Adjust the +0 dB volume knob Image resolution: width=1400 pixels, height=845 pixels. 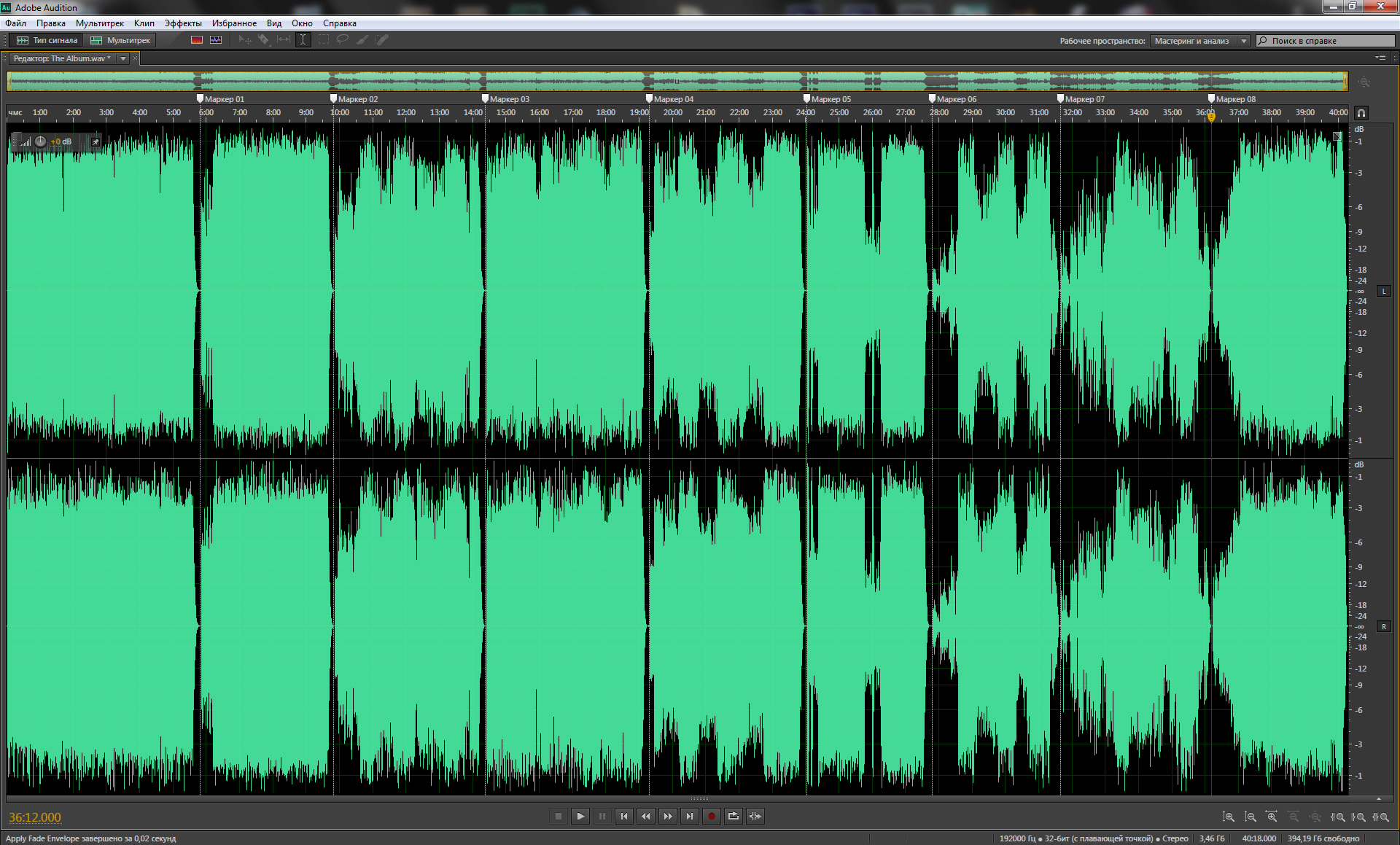[x=41, y=141]
